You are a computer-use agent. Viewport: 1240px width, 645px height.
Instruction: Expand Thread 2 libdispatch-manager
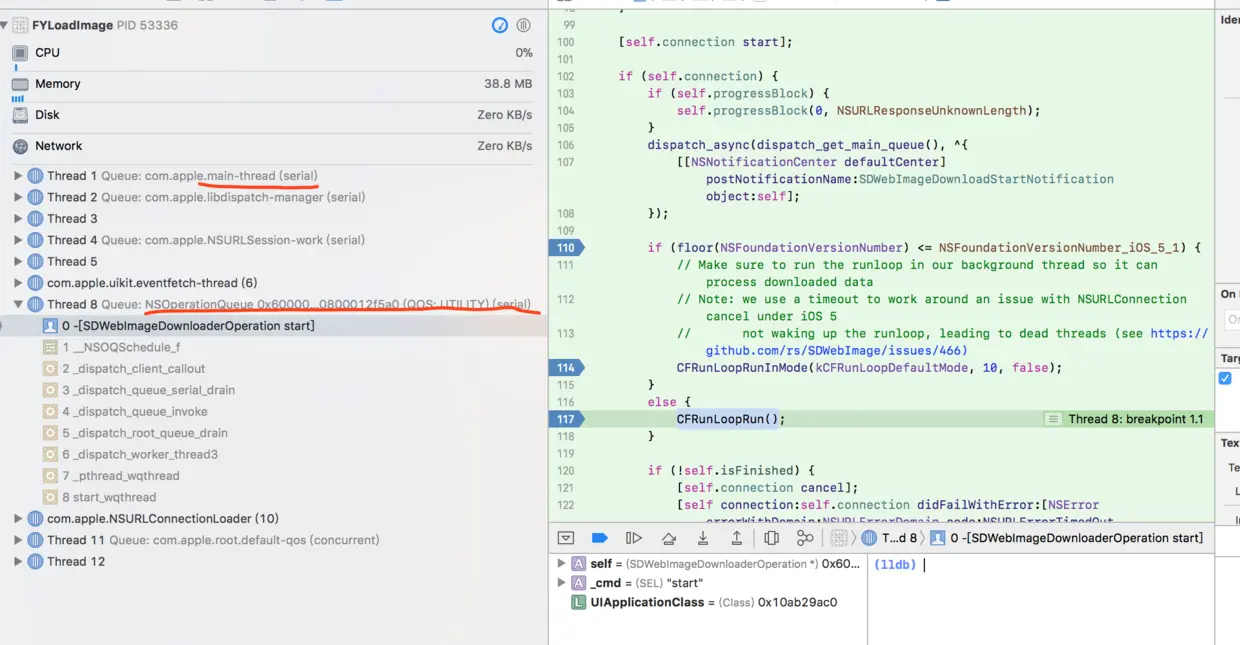pos(18,197)
